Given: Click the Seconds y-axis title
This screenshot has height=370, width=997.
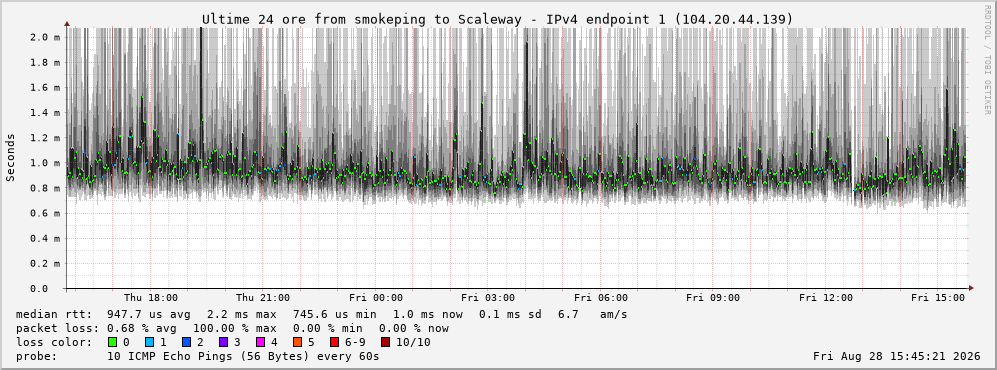Looking at the screenshot, I should click(x=11, y=157).
